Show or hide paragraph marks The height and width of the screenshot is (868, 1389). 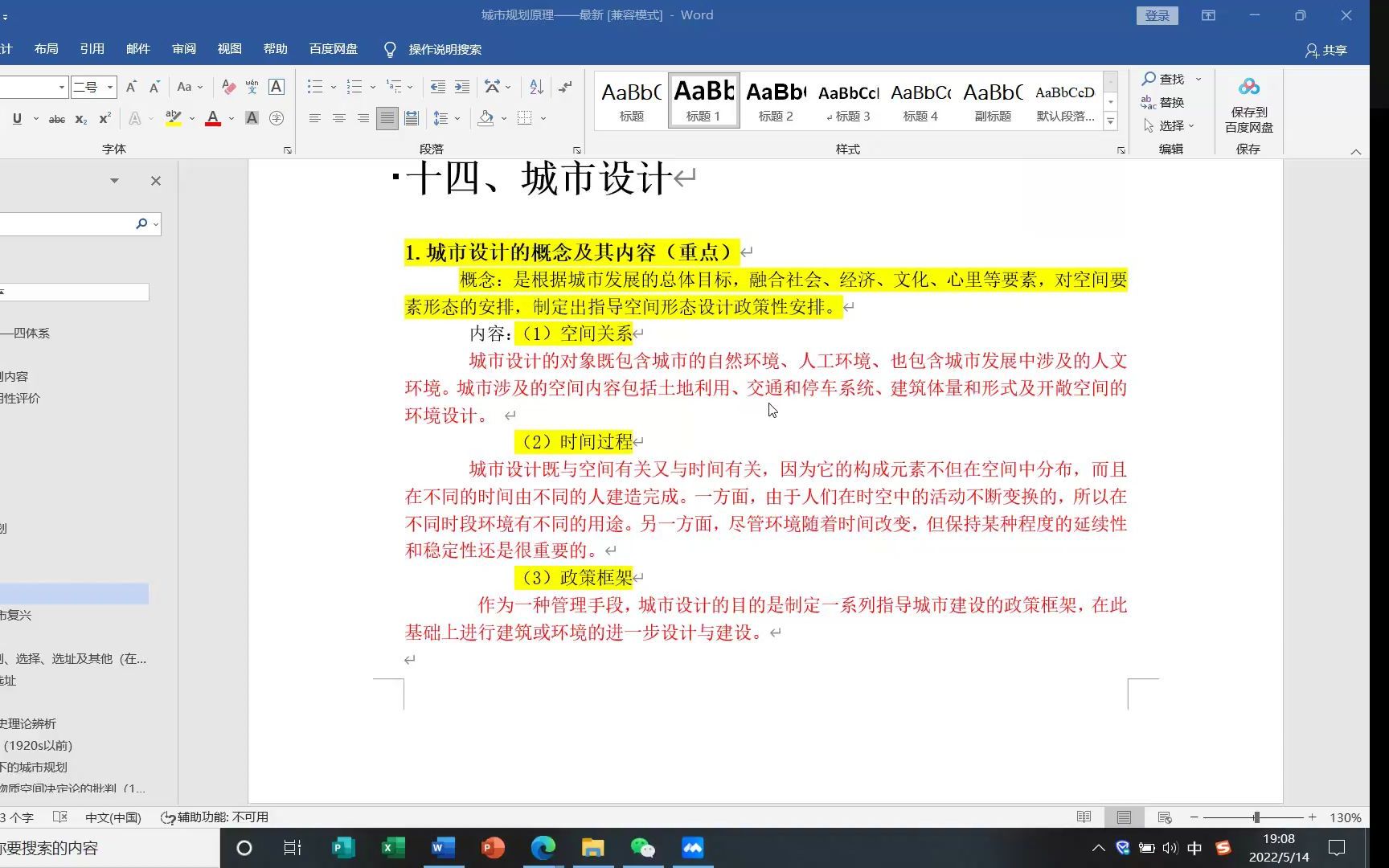(x=566, y=87)
